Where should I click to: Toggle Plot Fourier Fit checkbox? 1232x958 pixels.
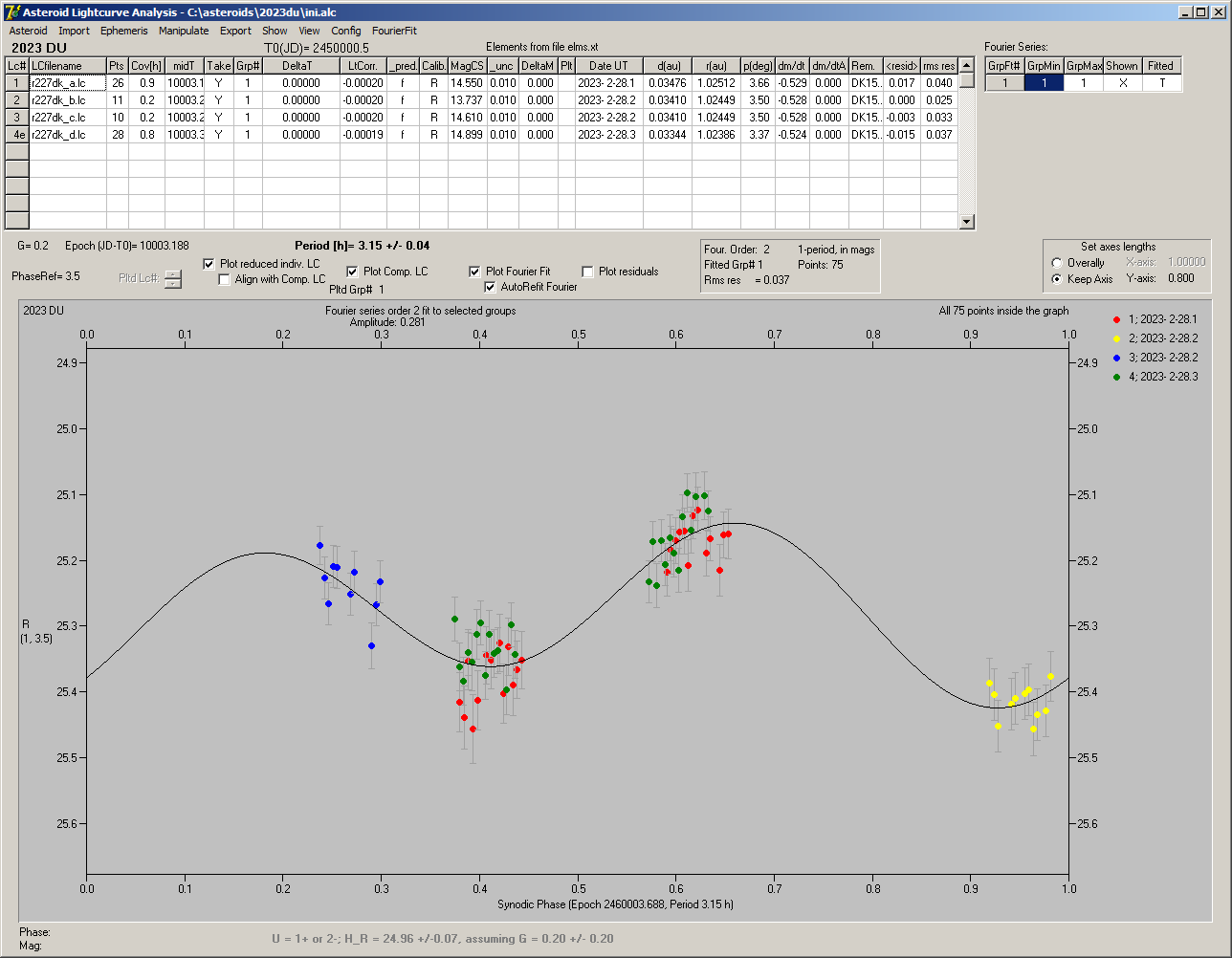click(x=474, y=272)
